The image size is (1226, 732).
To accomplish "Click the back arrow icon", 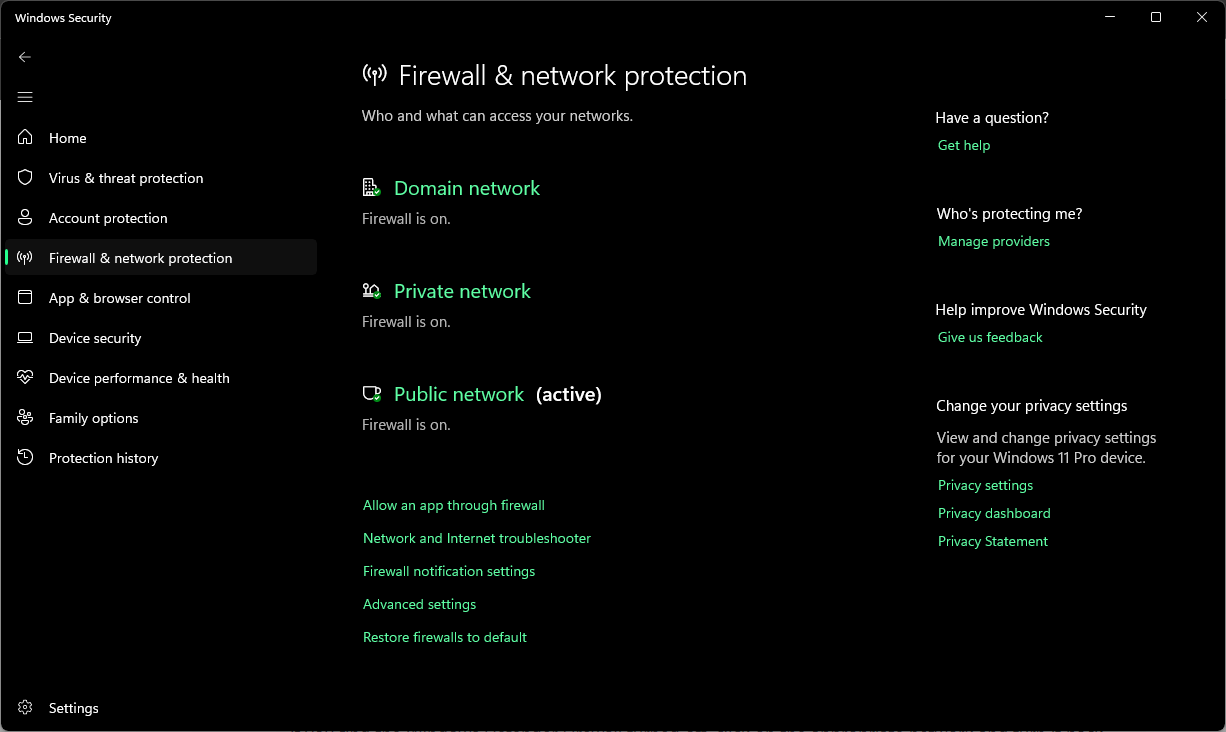I will (25, 57).
